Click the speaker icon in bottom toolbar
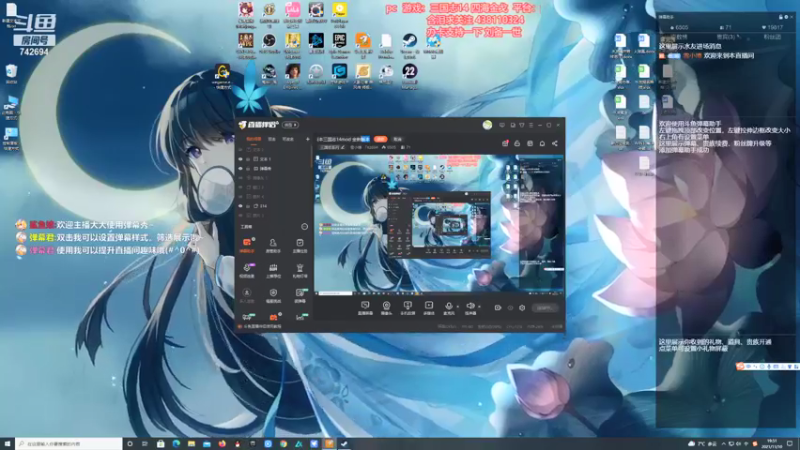 470,307
